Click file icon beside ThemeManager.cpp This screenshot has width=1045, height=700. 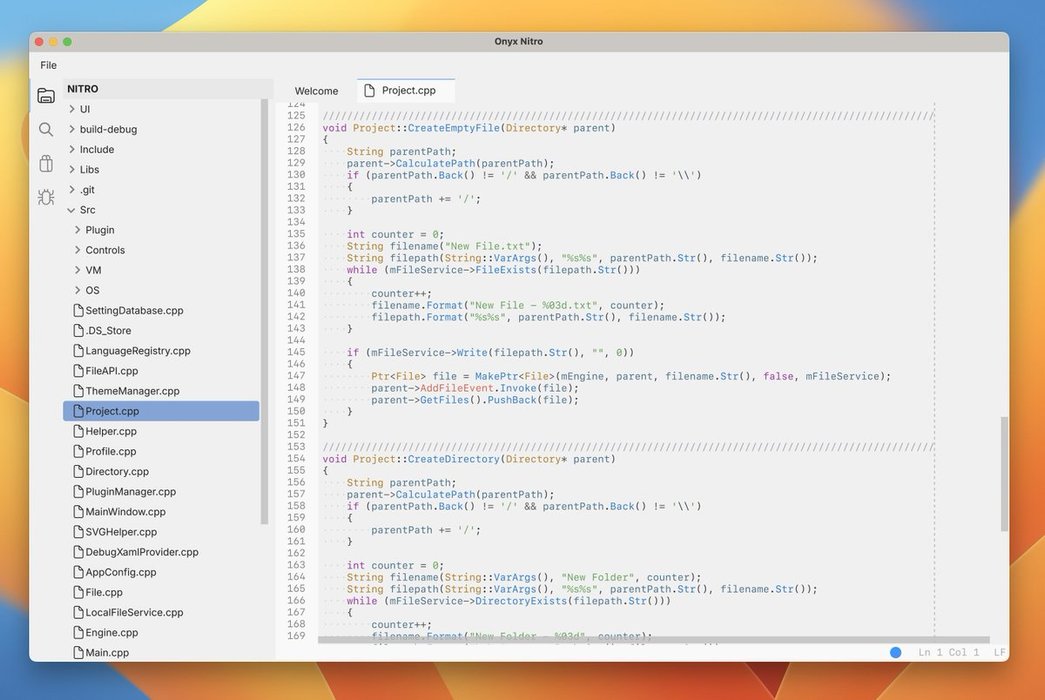click(x=78, y=391)
